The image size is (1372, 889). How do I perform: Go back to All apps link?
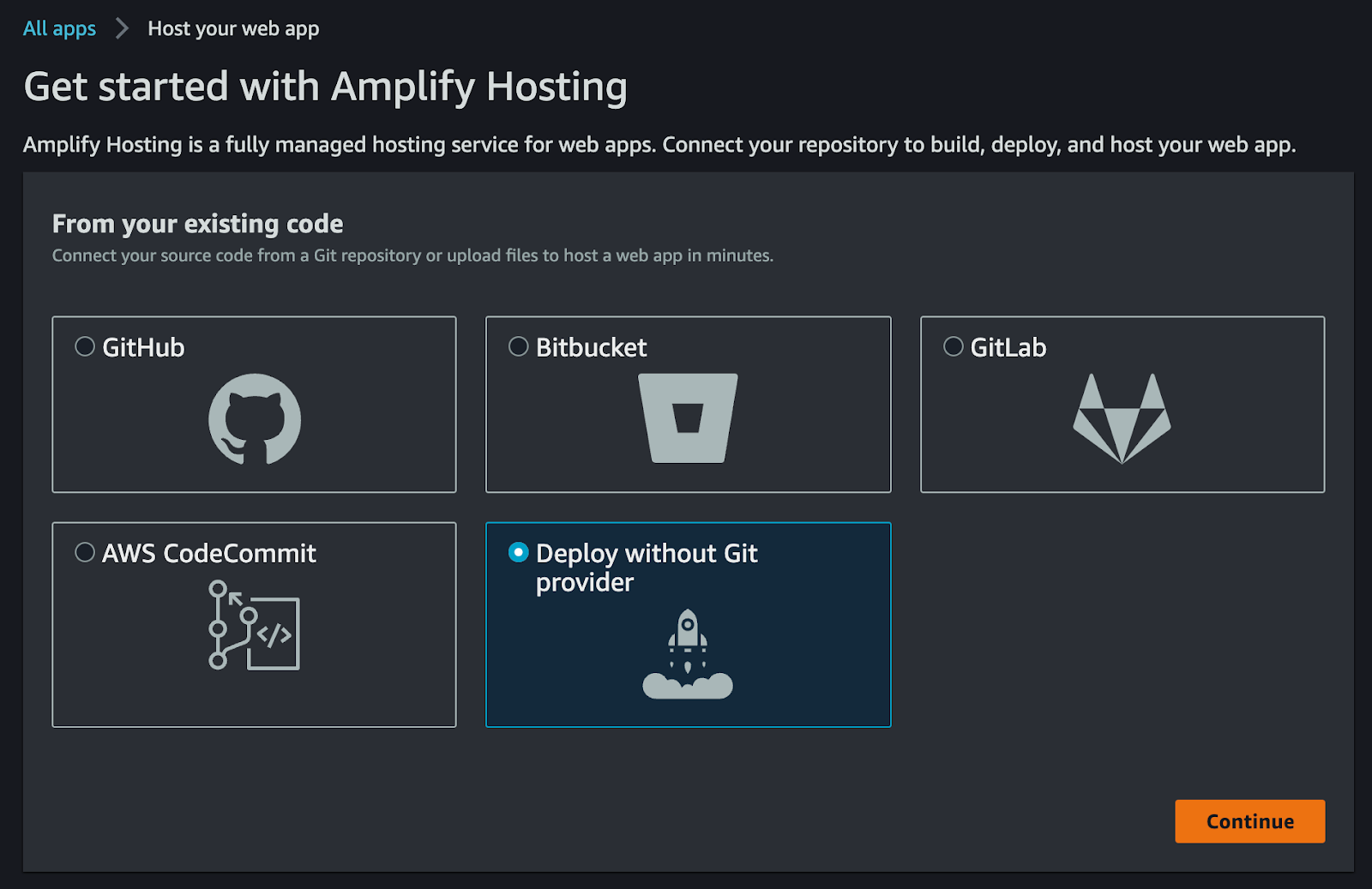click(59, 28)
